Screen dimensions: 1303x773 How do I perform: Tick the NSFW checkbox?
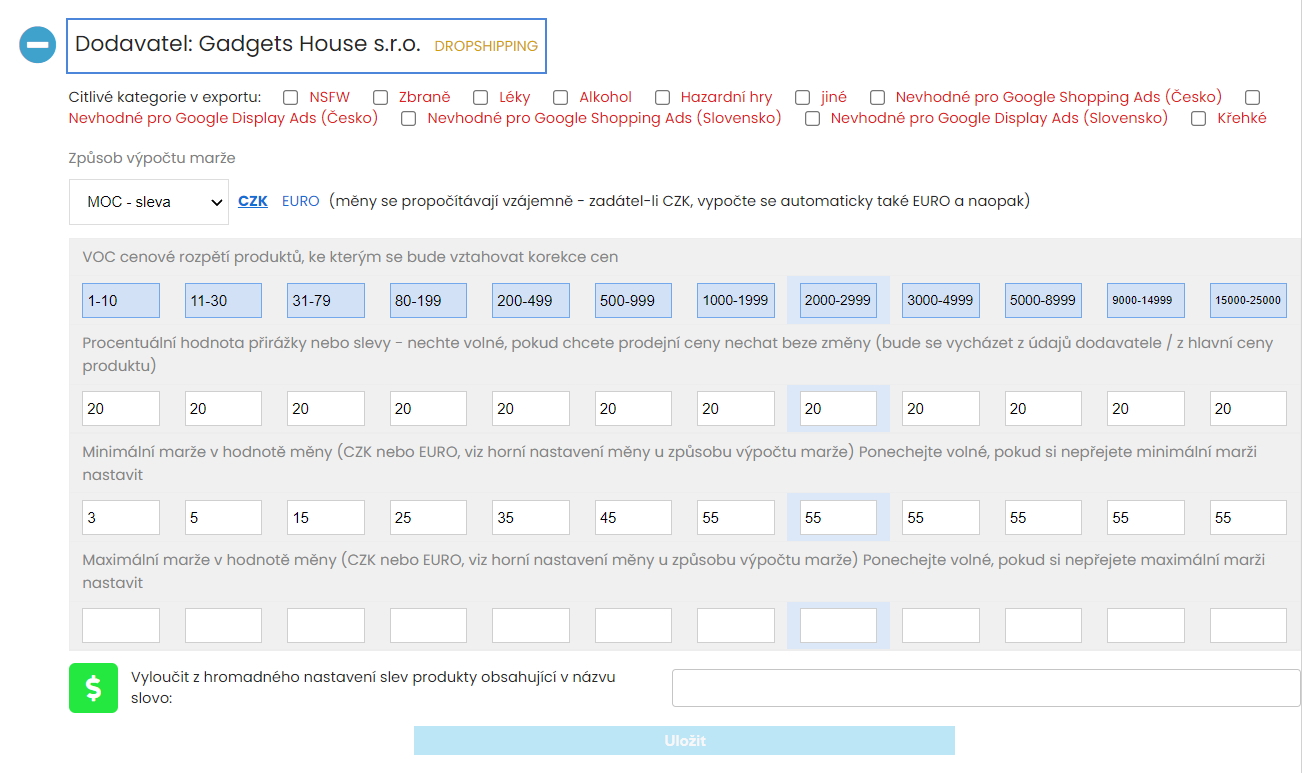pos(290,97)
